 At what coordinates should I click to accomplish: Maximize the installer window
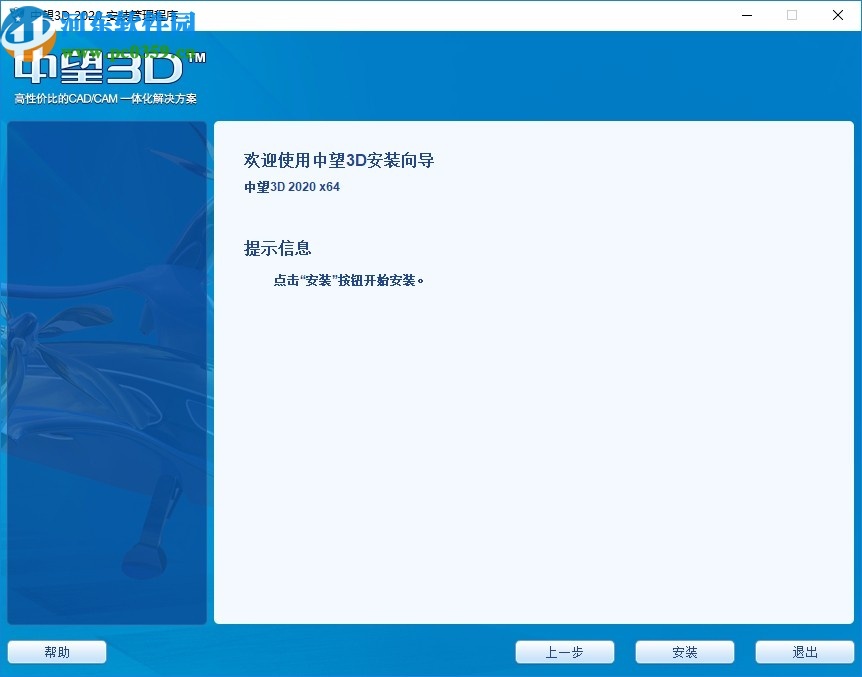click(x=791, y=15)
